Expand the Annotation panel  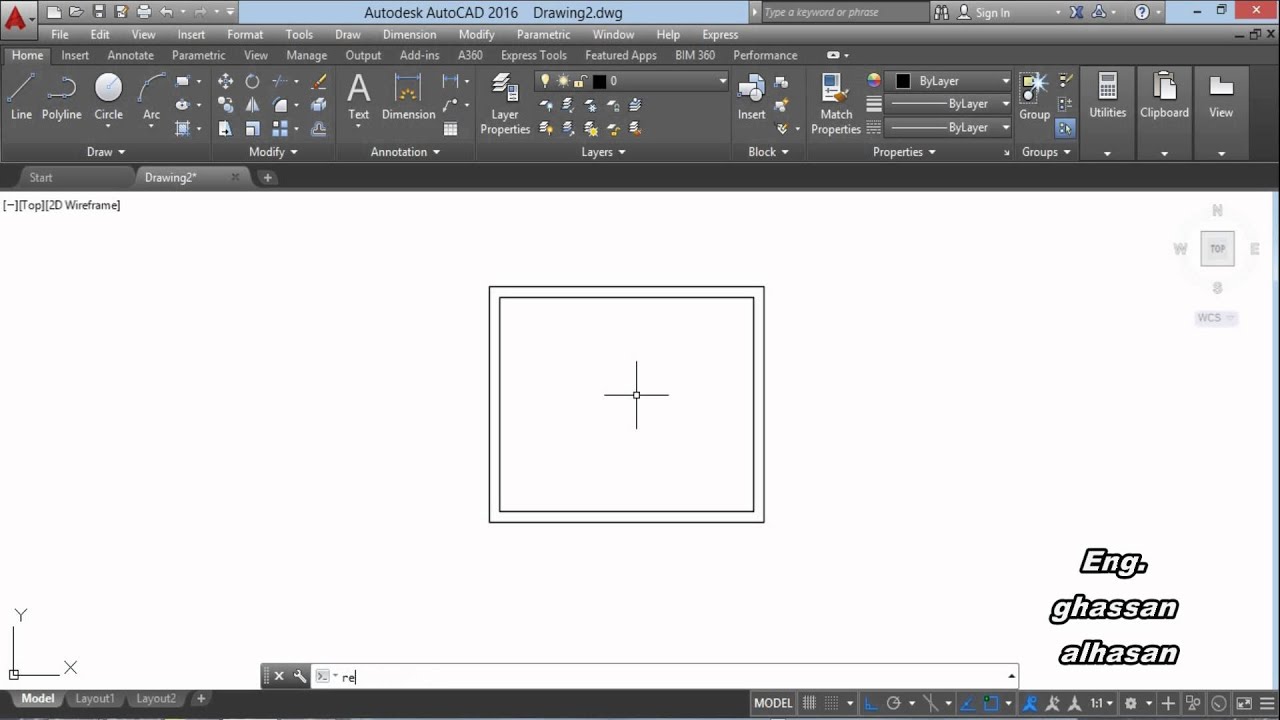[x=405, y=152]
